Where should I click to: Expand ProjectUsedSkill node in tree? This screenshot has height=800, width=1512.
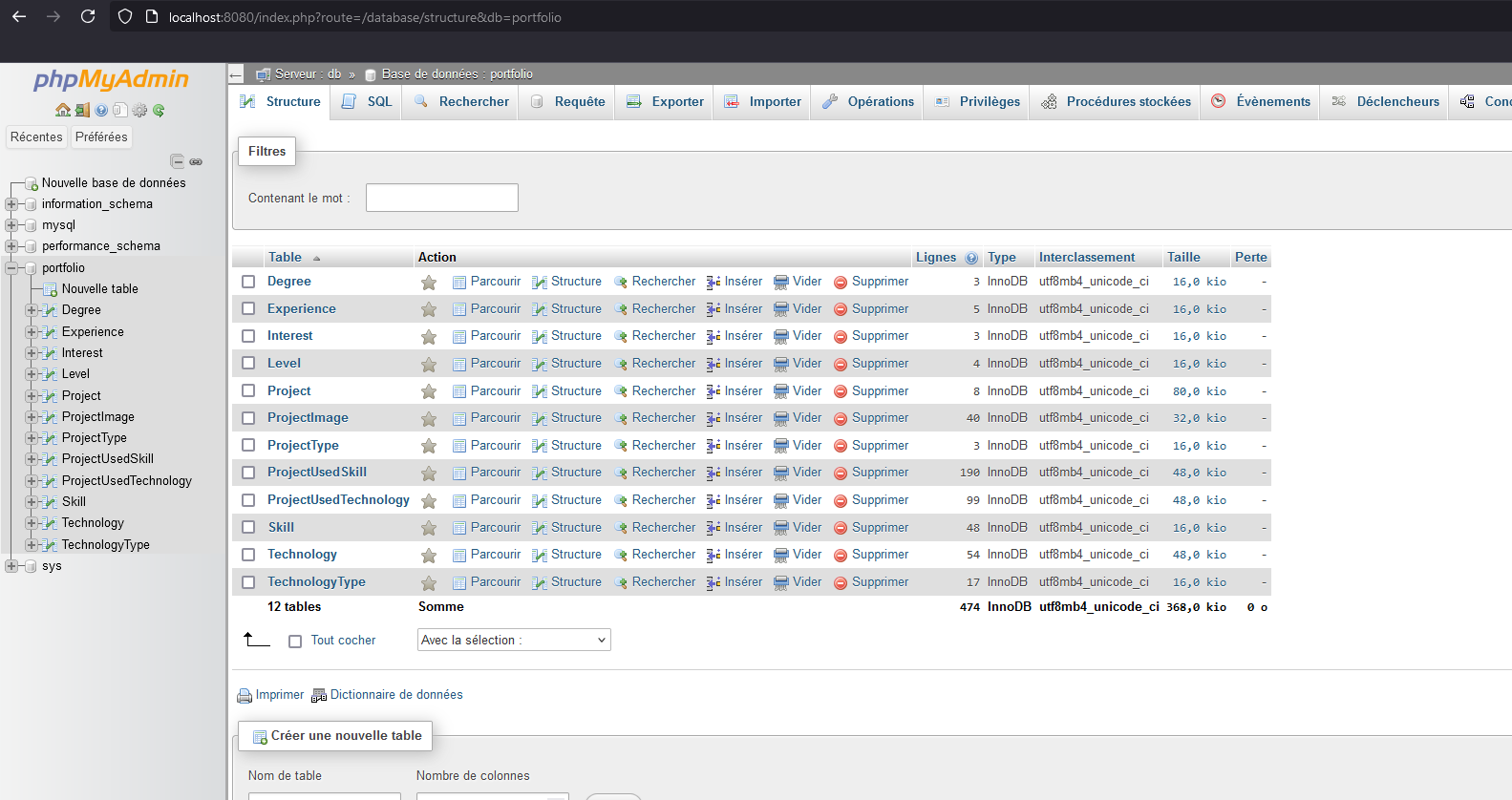pyautogui.click(x=32, y=459)
